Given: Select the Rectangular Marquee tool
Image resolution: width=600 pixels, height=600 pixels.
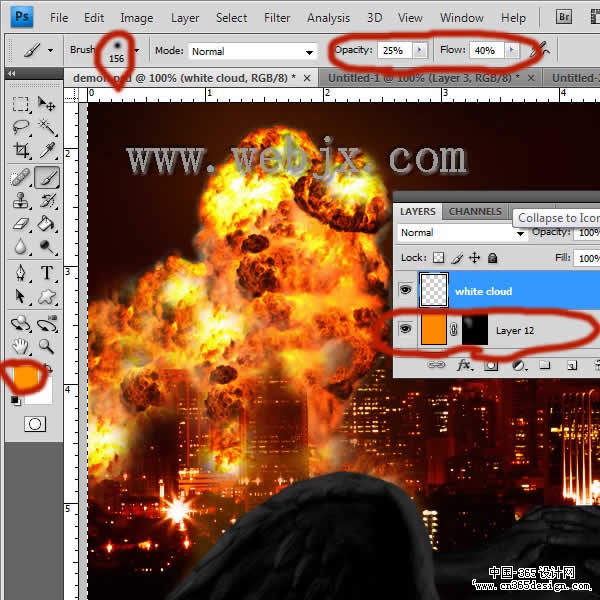Looking at the screenshot, I should point(20,104).
